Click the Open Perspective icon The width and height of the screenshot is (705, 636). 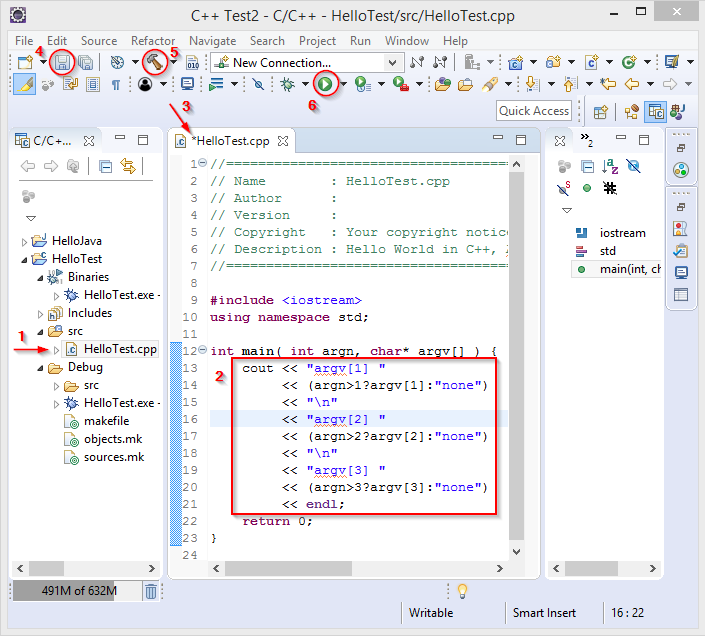(x=601, y=111)
